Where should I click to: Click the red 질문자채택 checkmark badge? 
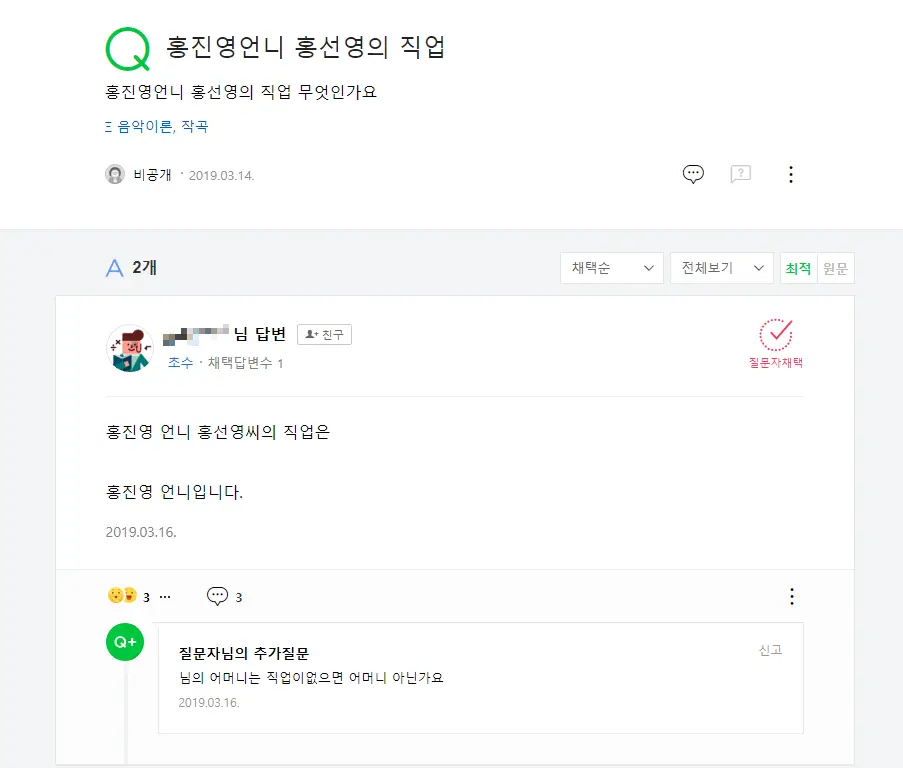pos(775,342)
